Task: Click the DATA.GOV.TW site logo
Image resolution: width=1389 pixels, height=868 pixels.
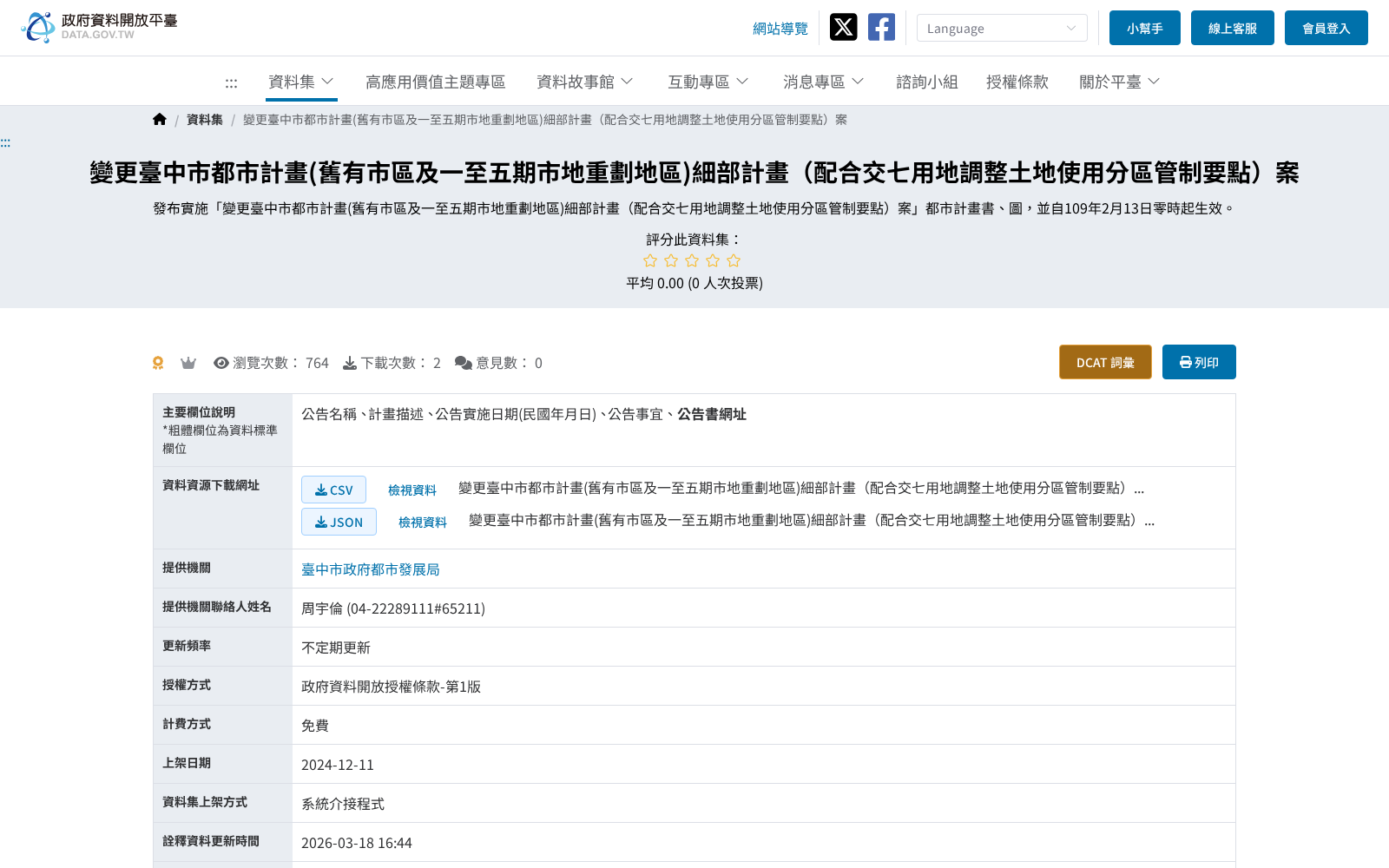Action: pos(99,27)
